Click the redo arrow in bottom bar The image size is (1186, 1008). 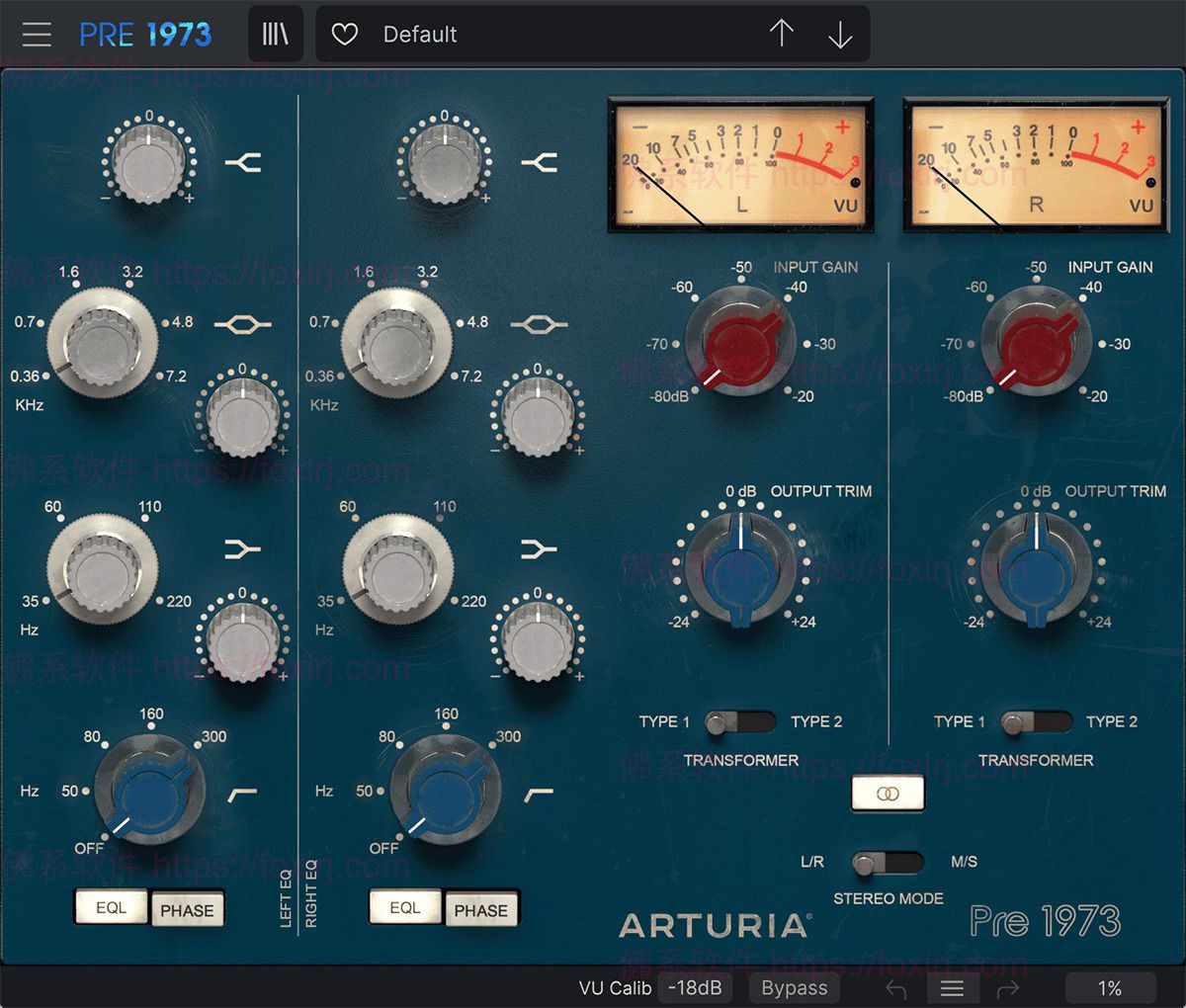coord(1007,988)
